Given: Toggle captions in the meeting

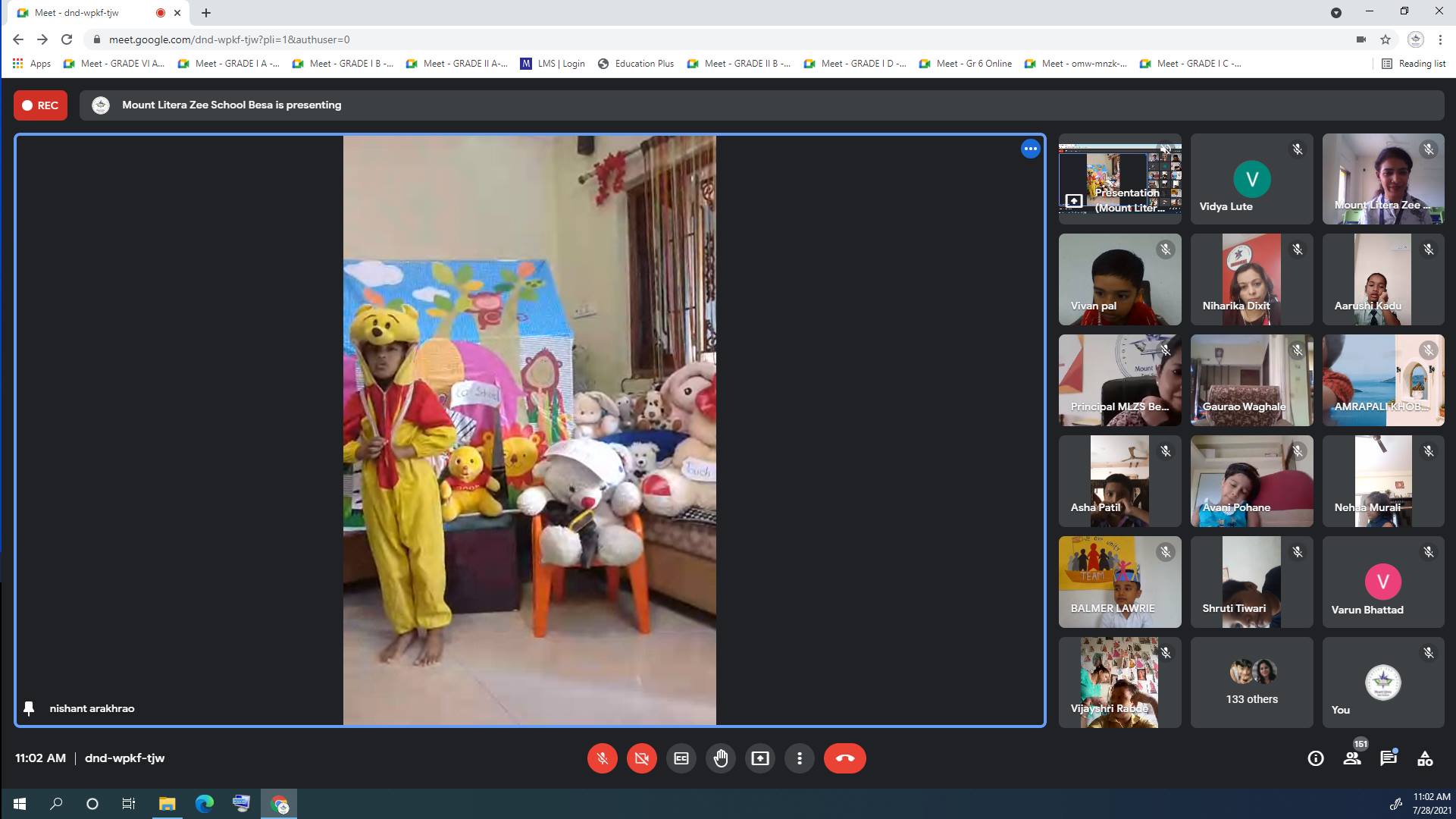Looking at the screenshot, I should pos(681,758).
